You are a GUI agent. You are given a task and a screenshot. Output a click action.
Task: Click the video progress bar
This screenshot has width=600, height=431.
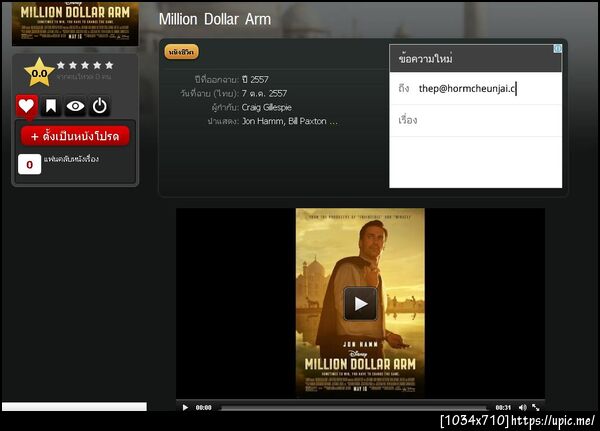pos(354,408)
